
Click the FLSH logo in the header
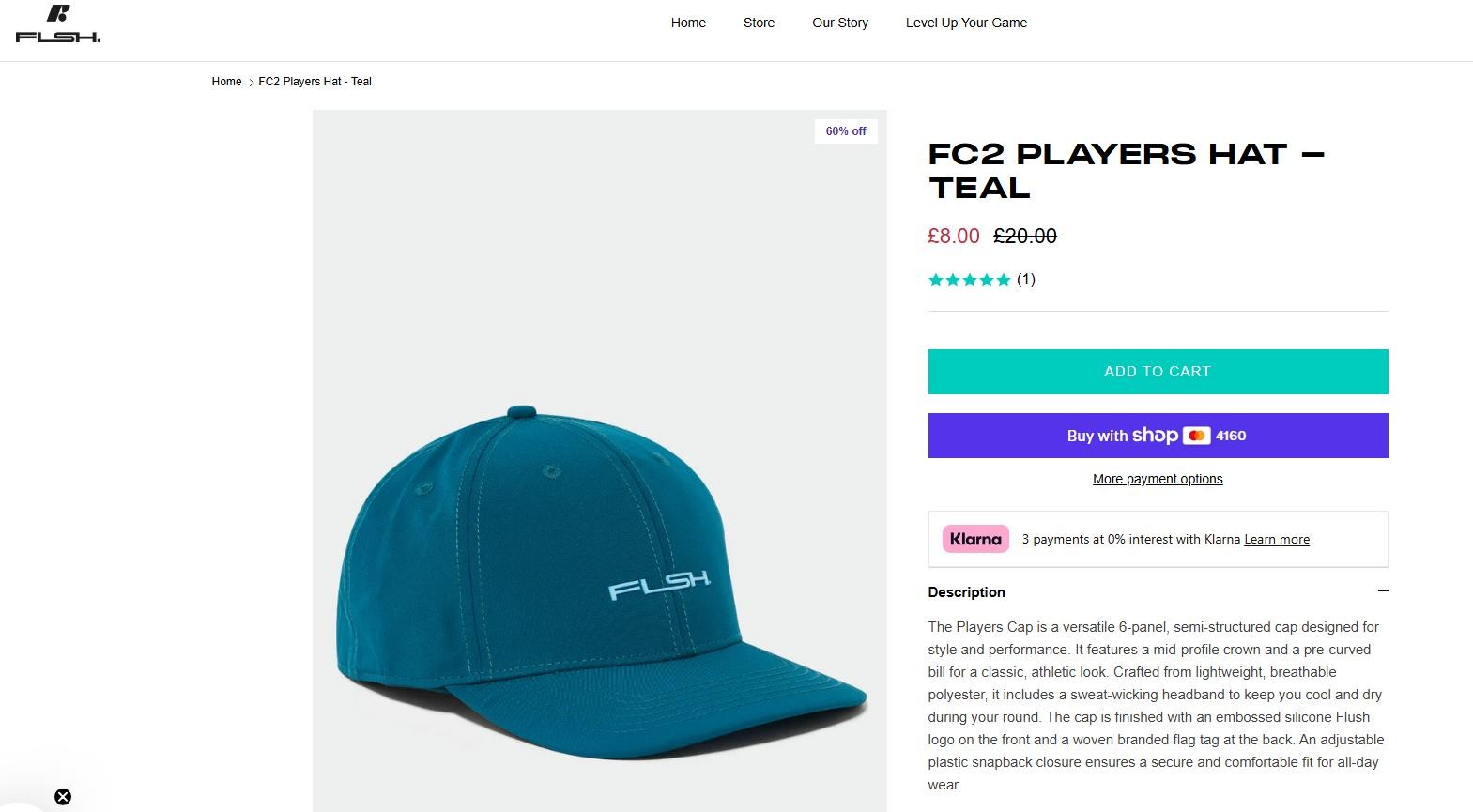click(x=58, y=25)
